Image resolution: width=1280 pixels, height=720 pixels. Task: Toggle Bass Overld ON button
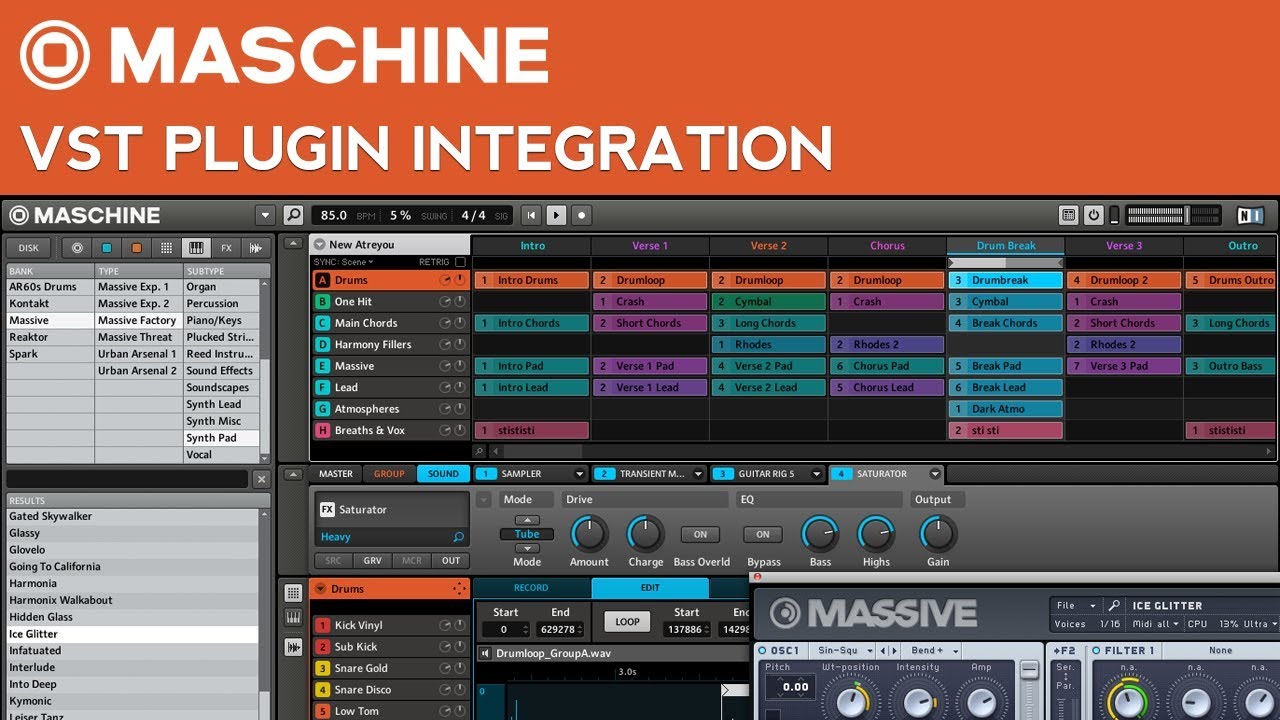[700, 534]
